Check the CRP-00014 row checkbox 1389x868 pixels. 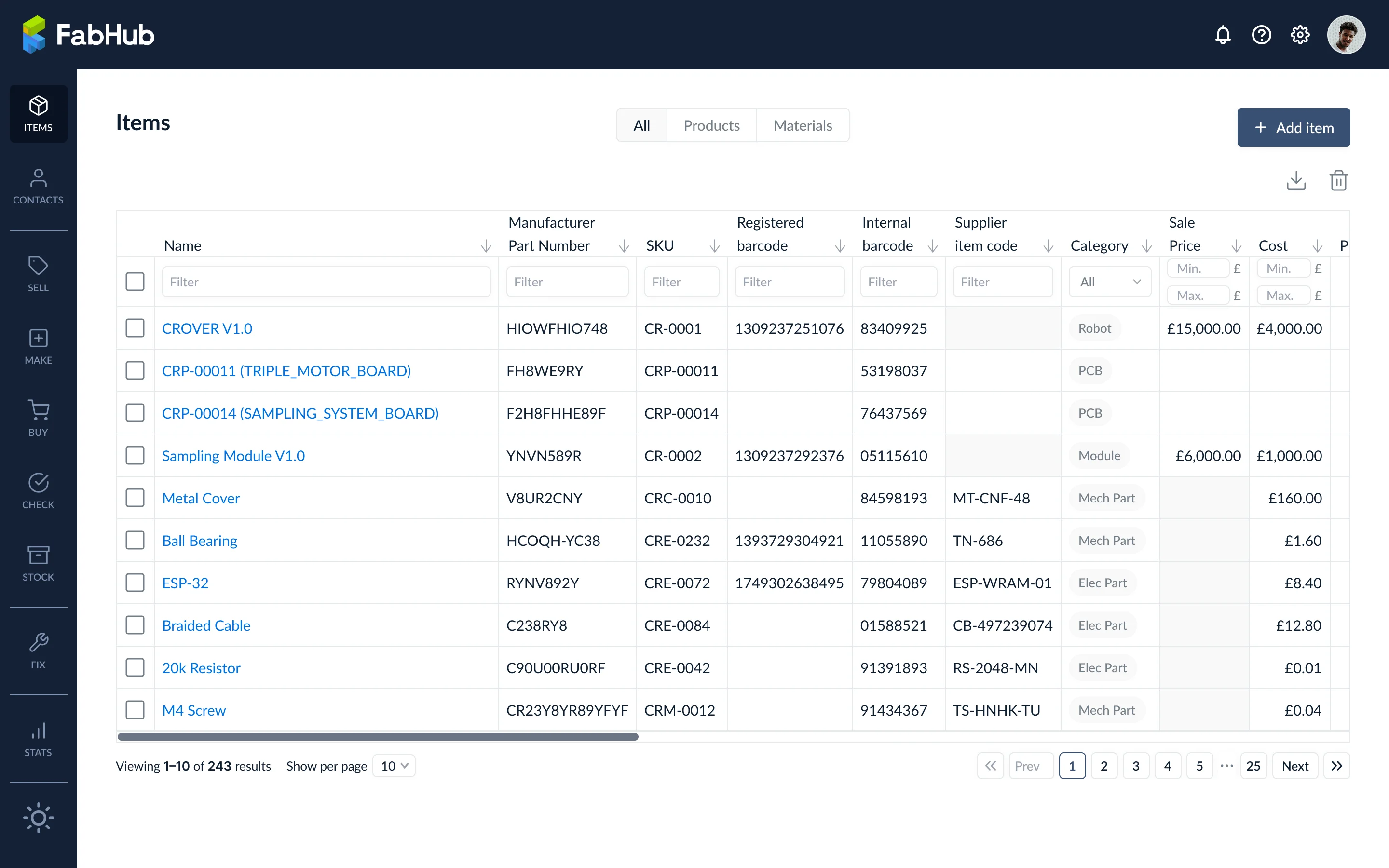coord(135,413)
